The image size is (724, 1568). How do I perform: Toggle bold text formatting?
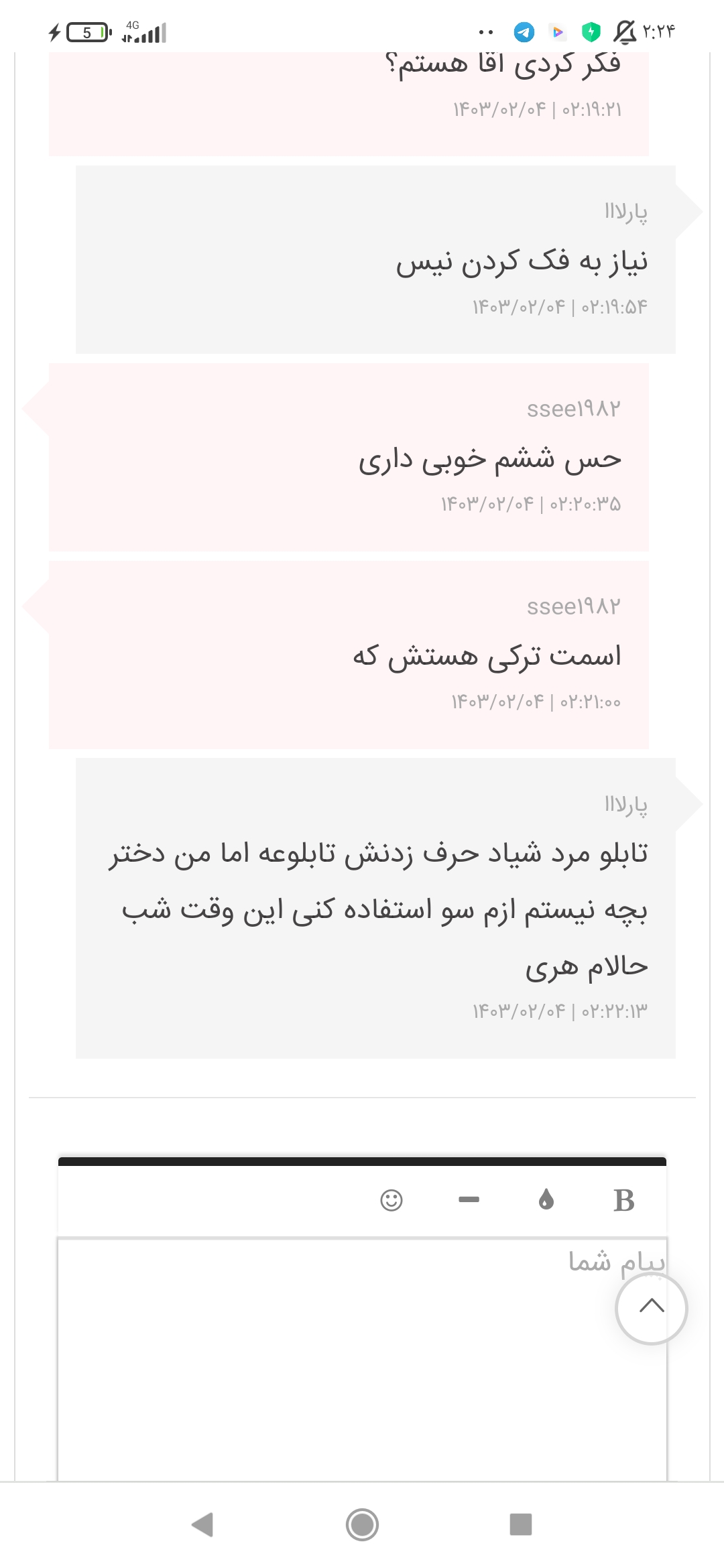coord(623,1200)
